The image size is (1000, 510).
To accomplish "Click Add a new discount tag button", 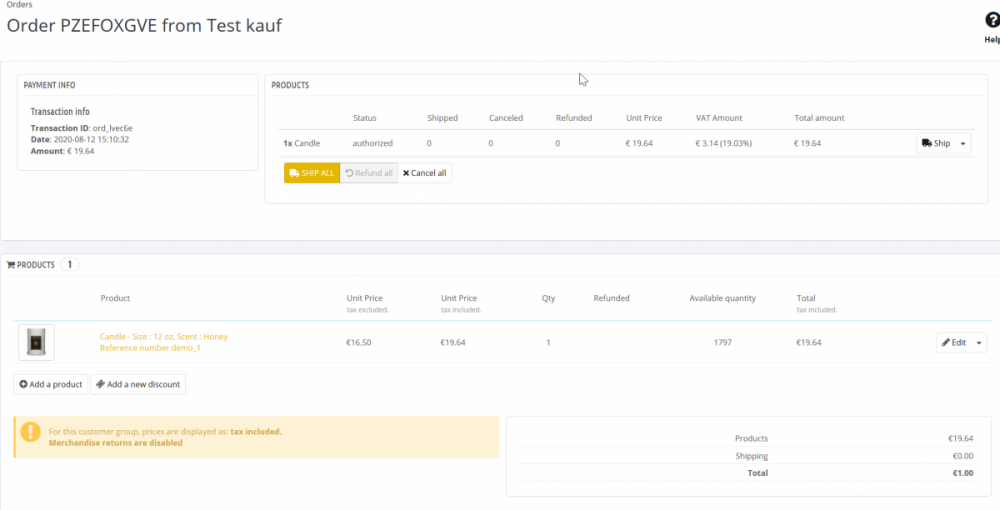I will [x=137, y=384].
